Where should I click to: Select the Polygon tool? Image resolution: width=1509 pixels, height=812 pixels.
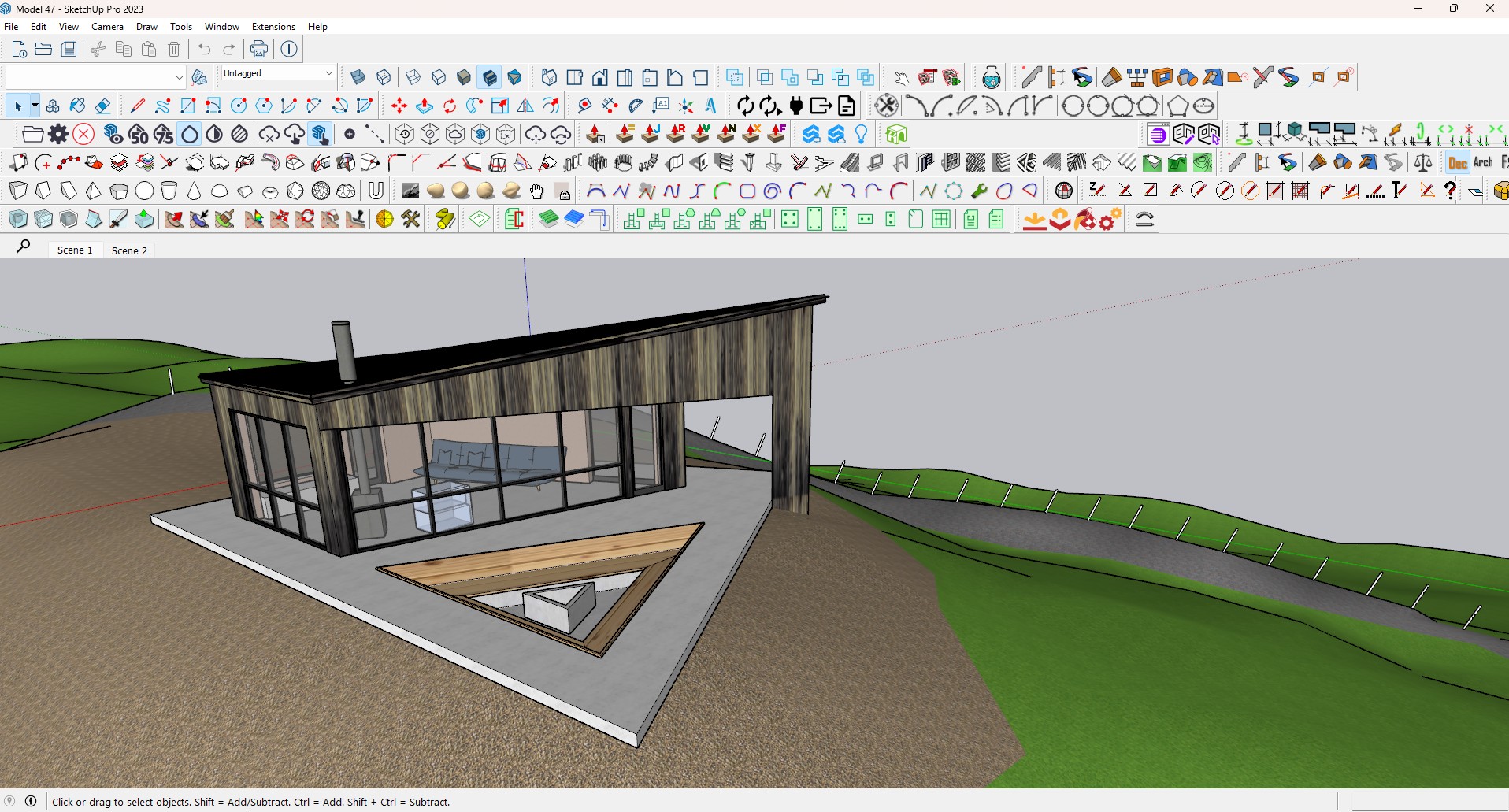click(264, 106)
